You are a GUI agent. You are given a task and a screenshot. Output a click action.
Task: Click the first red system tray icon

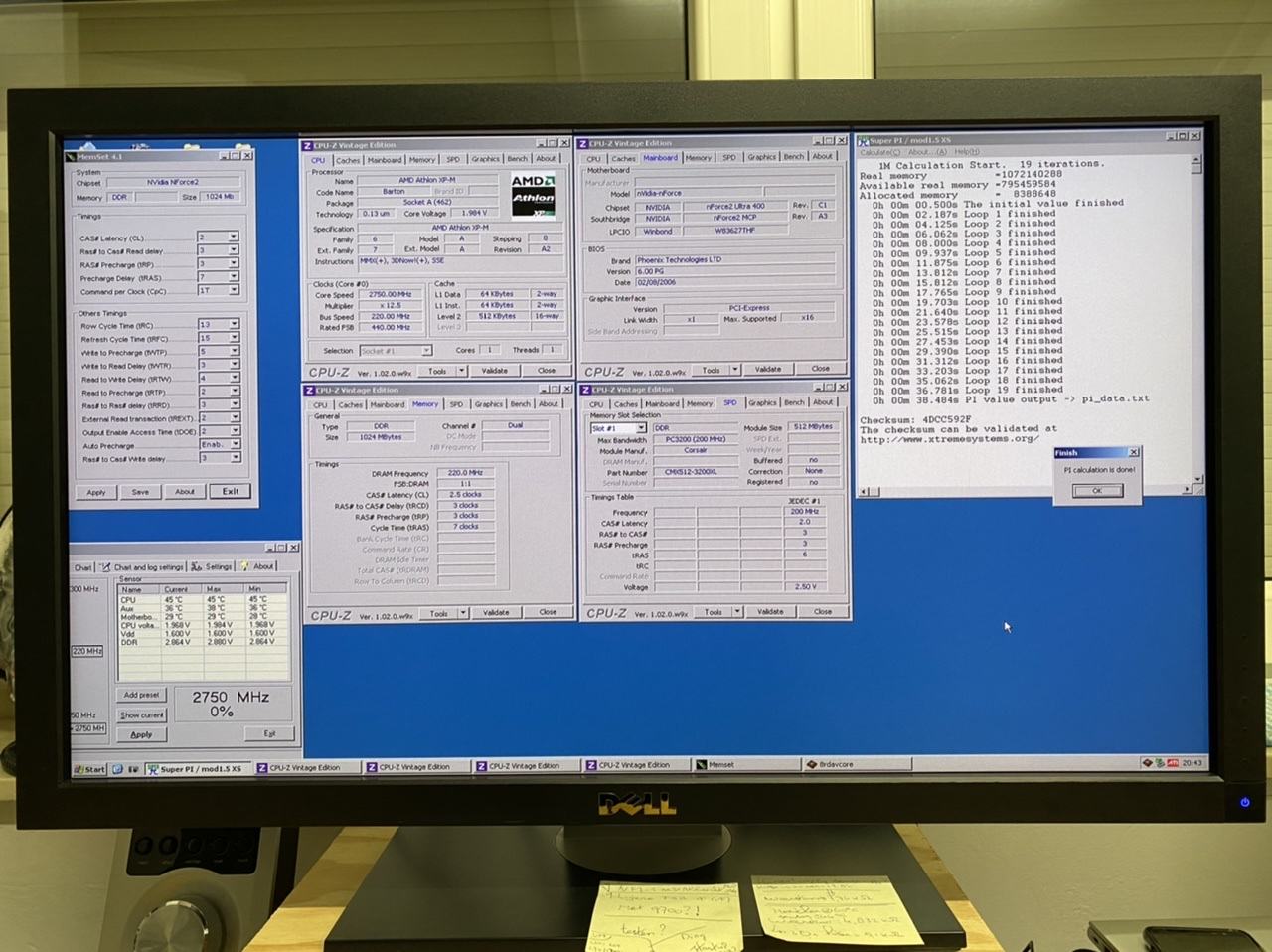(1148, 763)
